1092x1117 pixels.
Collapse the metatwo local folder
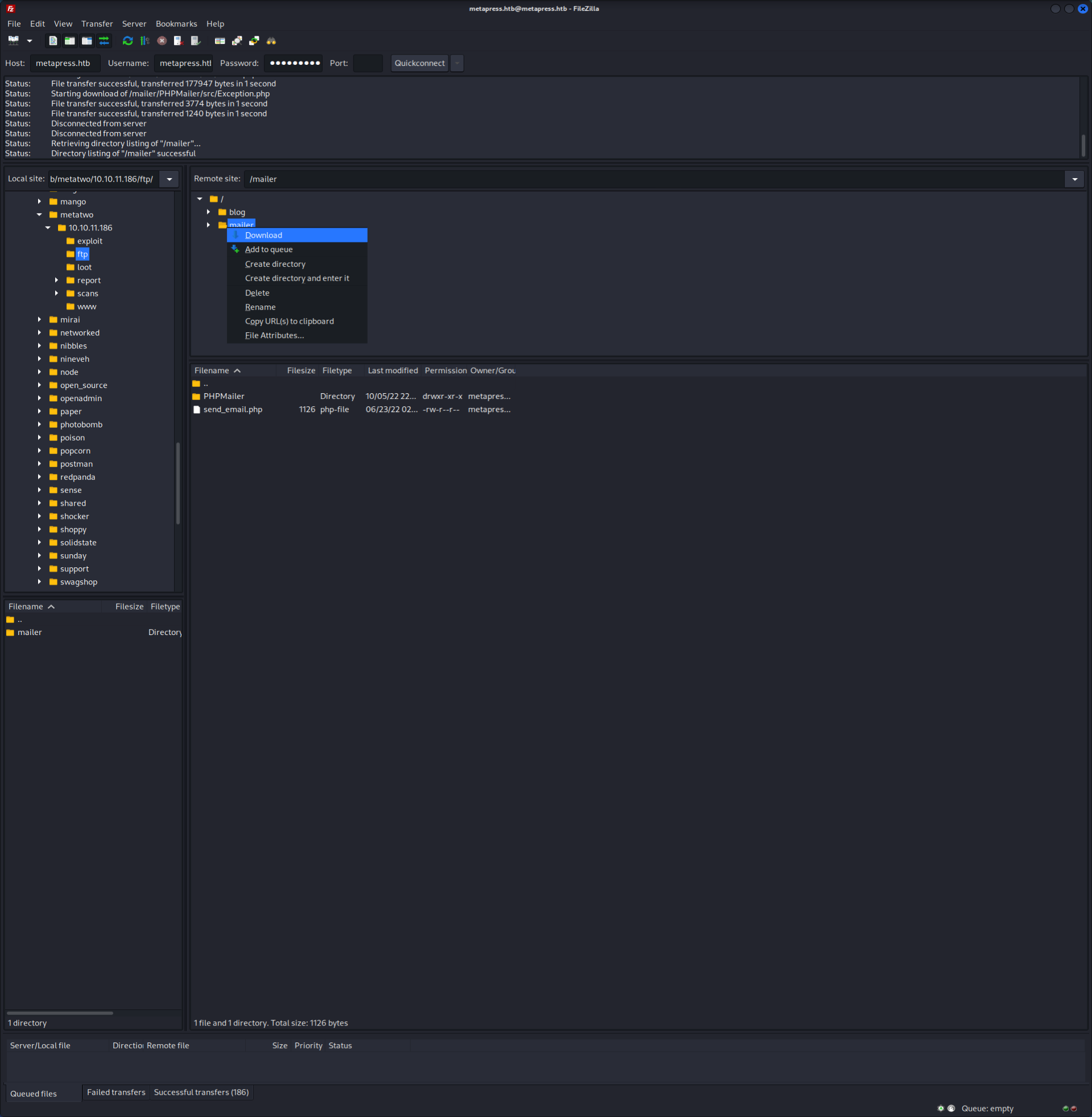40,215
